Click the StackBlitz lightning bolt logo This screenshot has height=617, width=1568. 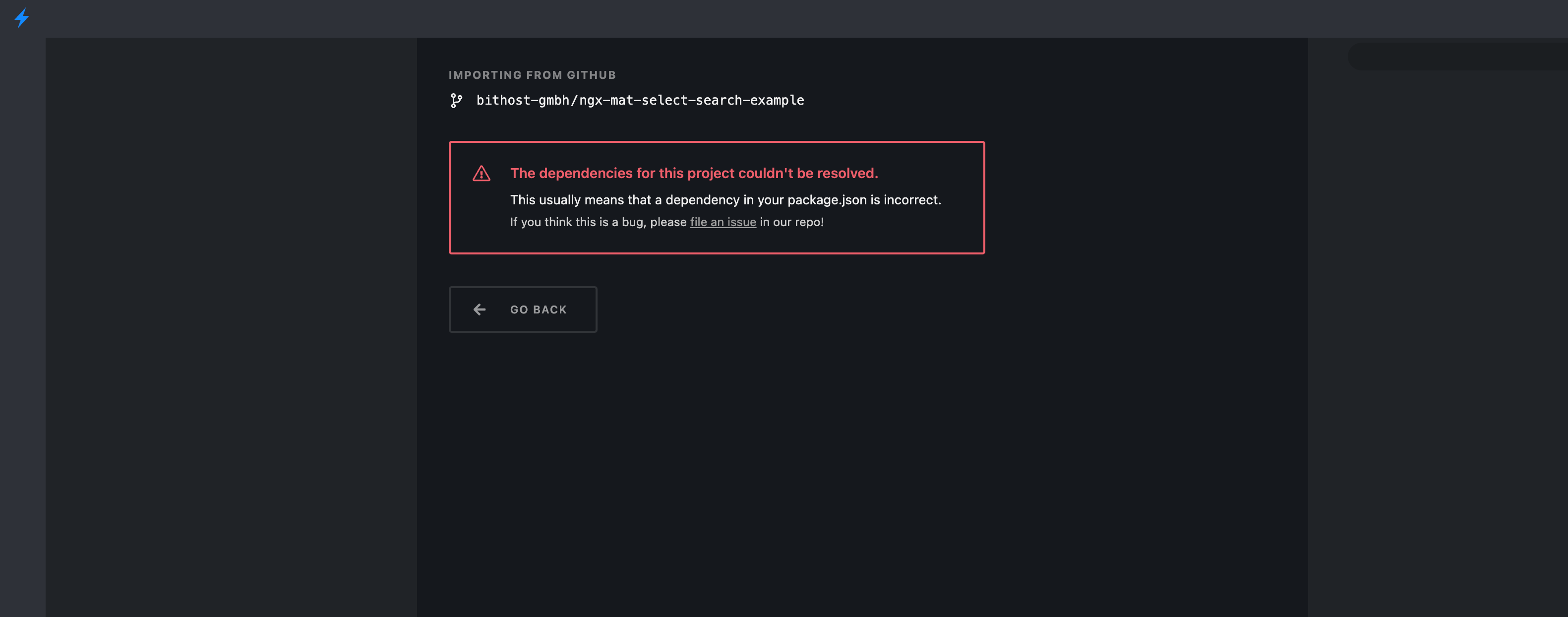22,18
